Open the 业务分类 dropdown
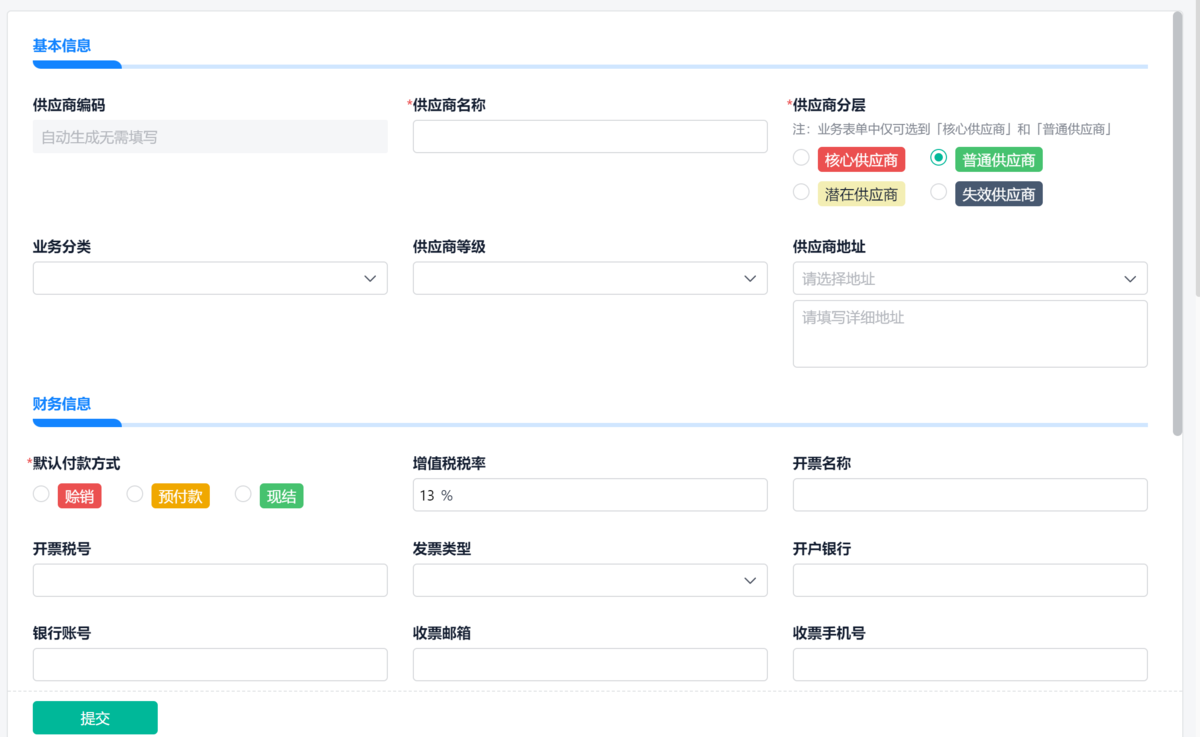This screenshot has height=737, width=1200. click(x=210, y=279)
